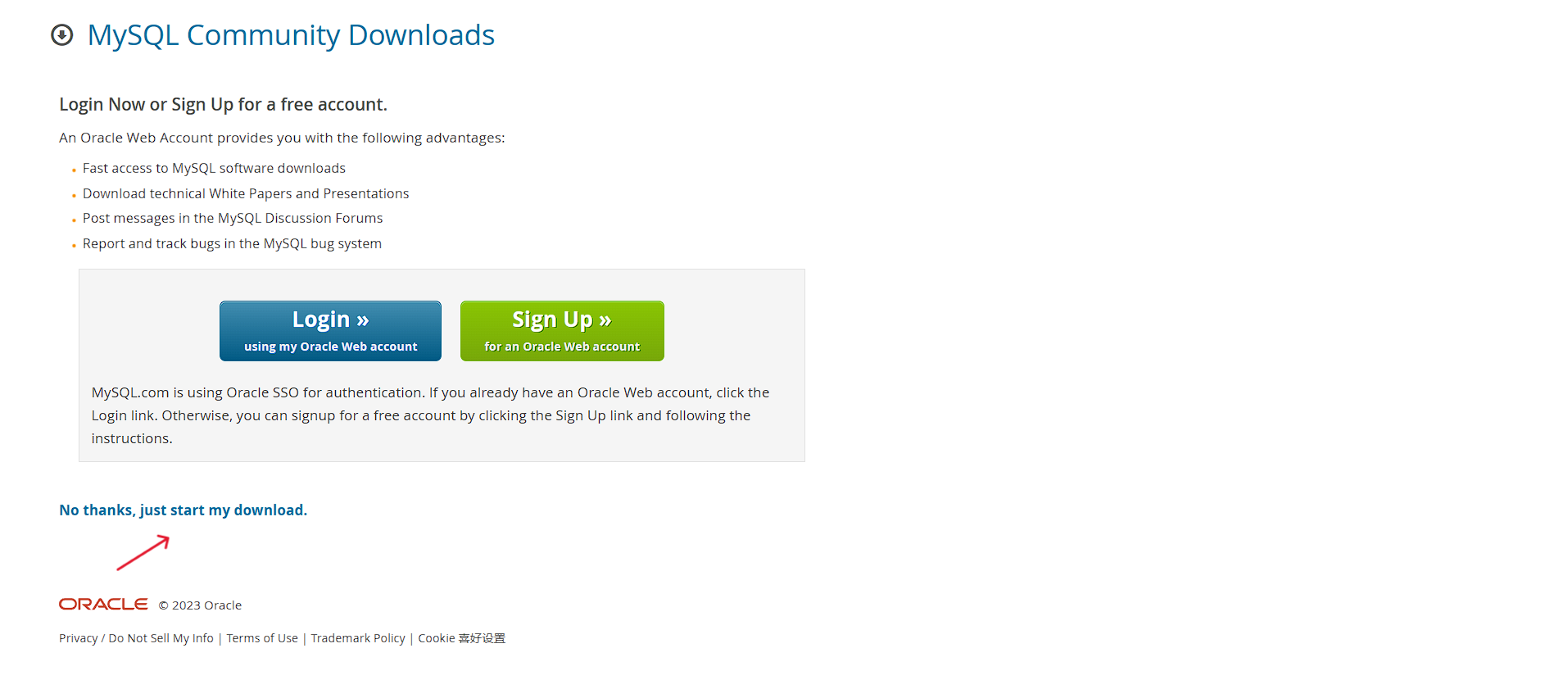Click the red Oracle logo
This screenshot has width=1568, height=689.
point(103,604)
